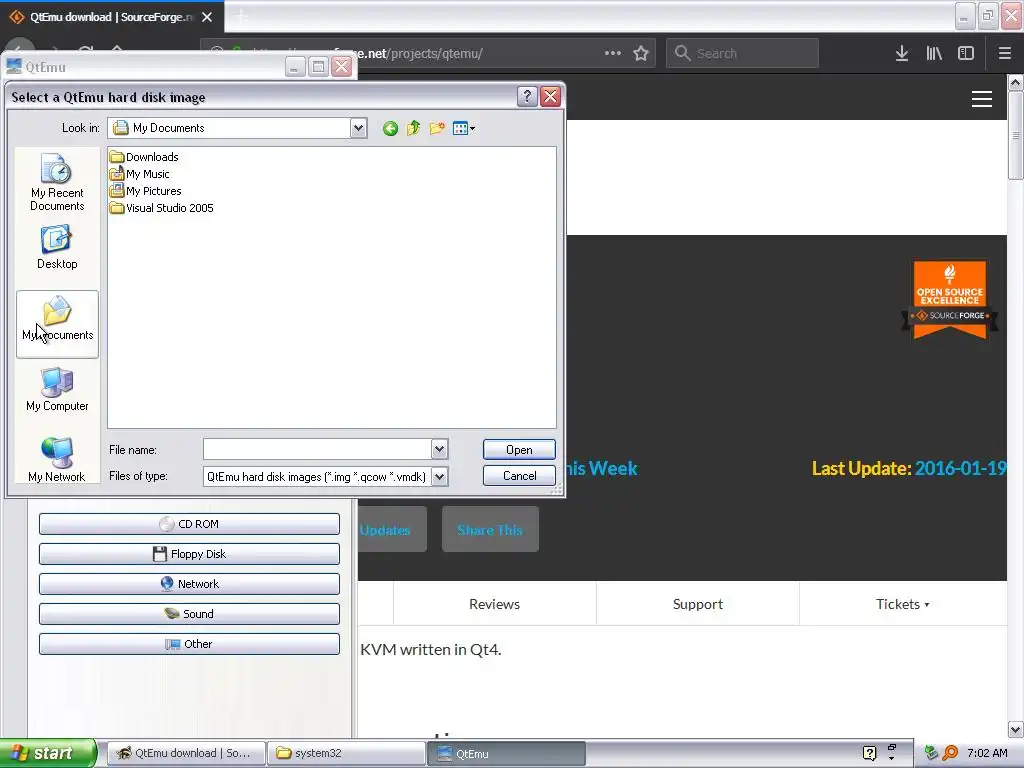Expand the Tickets tab dropdown
The width and height of the screenshot is (1024, 768).
903,604
